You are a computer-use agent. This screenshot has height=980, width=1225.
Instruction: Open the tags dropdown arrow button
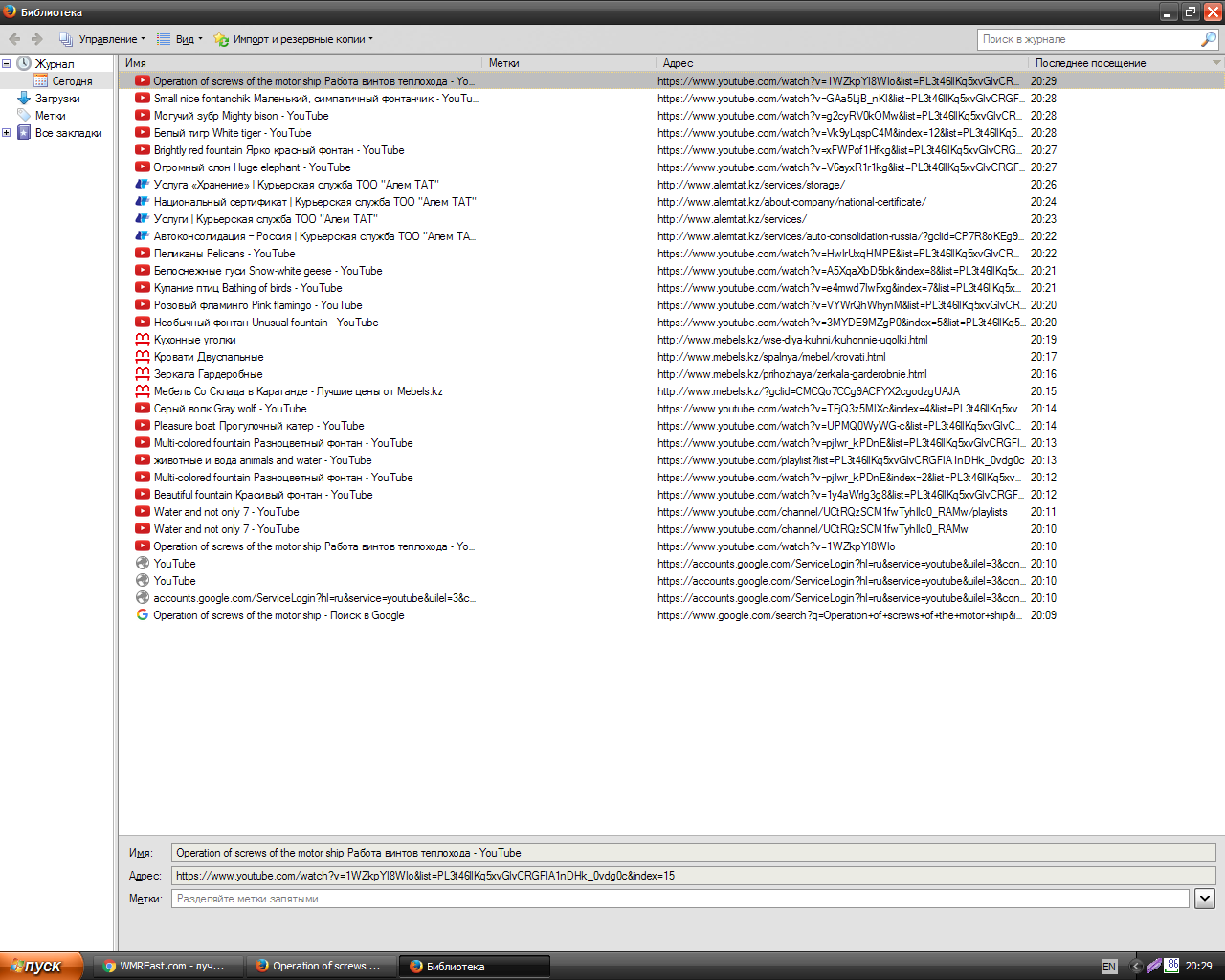click(x=1205, y=899)
